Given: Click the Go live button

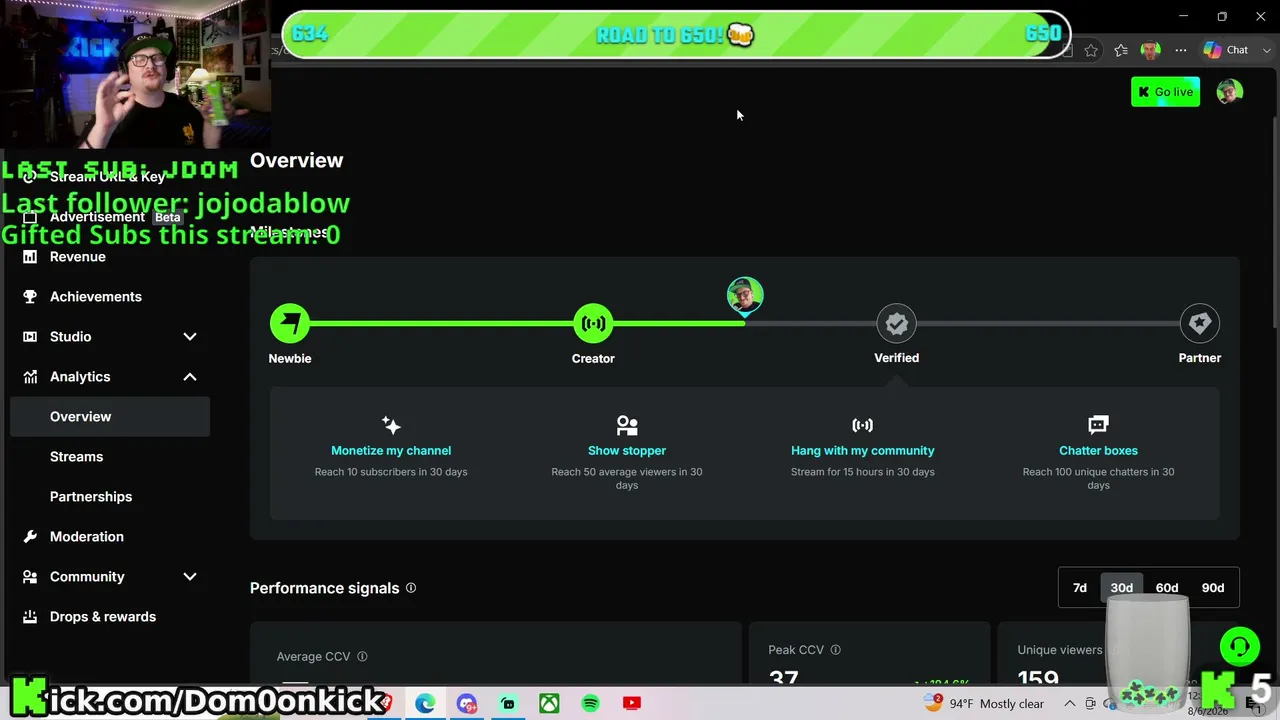Looking at the screenshot, I should pyautogui.click(x=1165, y=92).
